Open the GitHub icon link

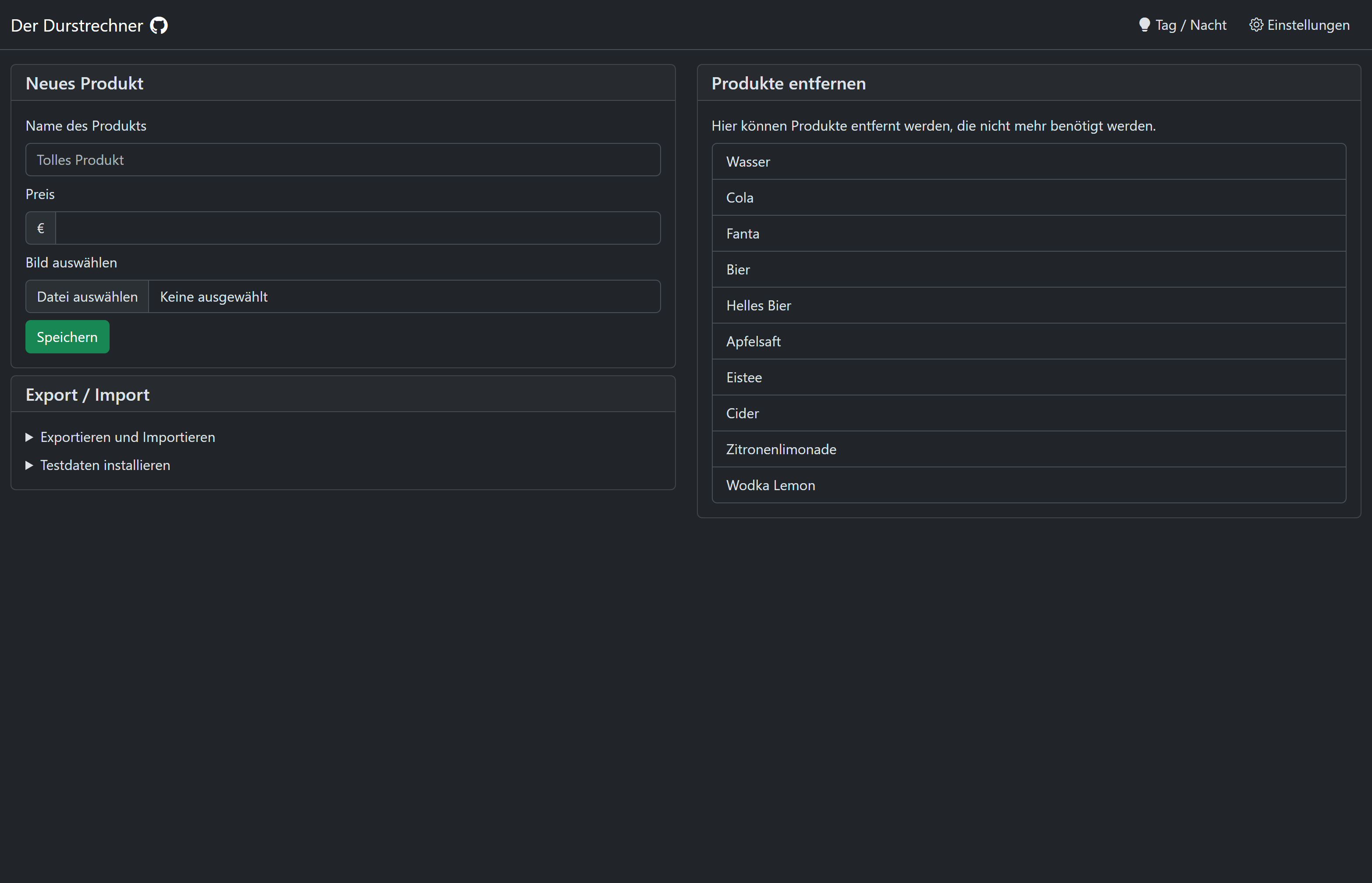(x=159, y=25)
